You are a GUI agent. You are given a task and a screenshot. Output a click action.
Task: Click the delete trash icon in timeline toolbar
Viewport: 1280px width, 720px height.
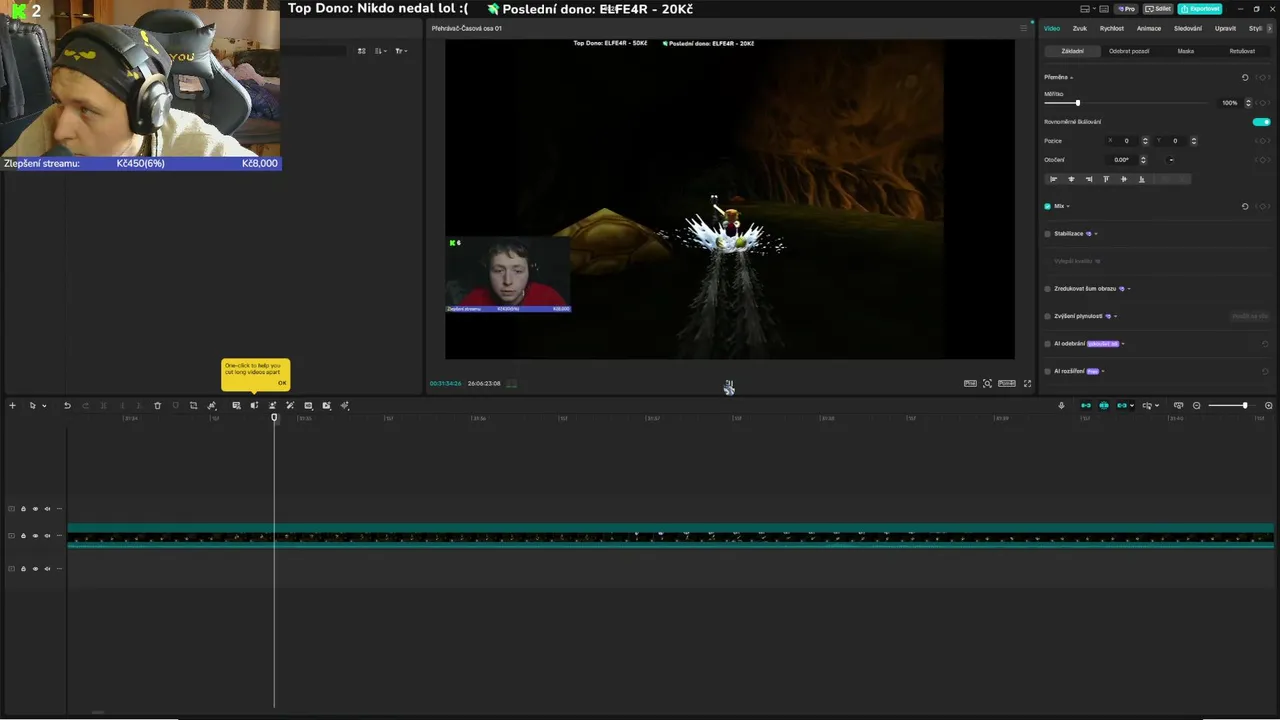coord(157,405)
